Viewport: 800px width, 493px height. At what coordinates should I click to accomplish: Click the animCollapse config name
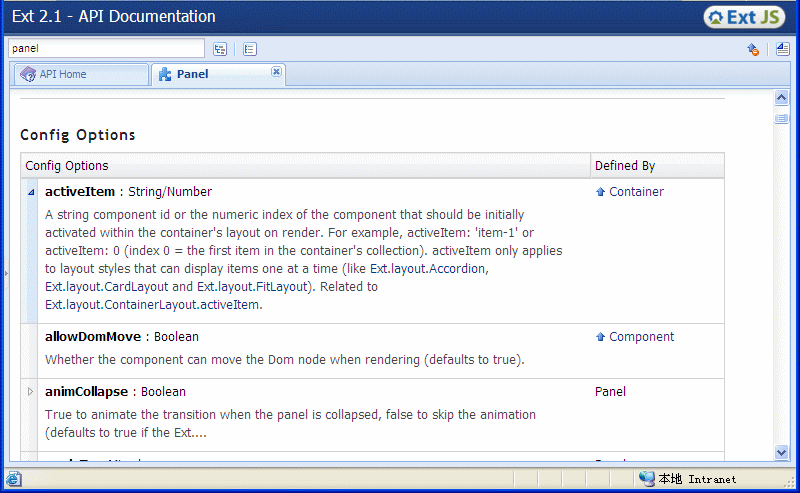86,391
